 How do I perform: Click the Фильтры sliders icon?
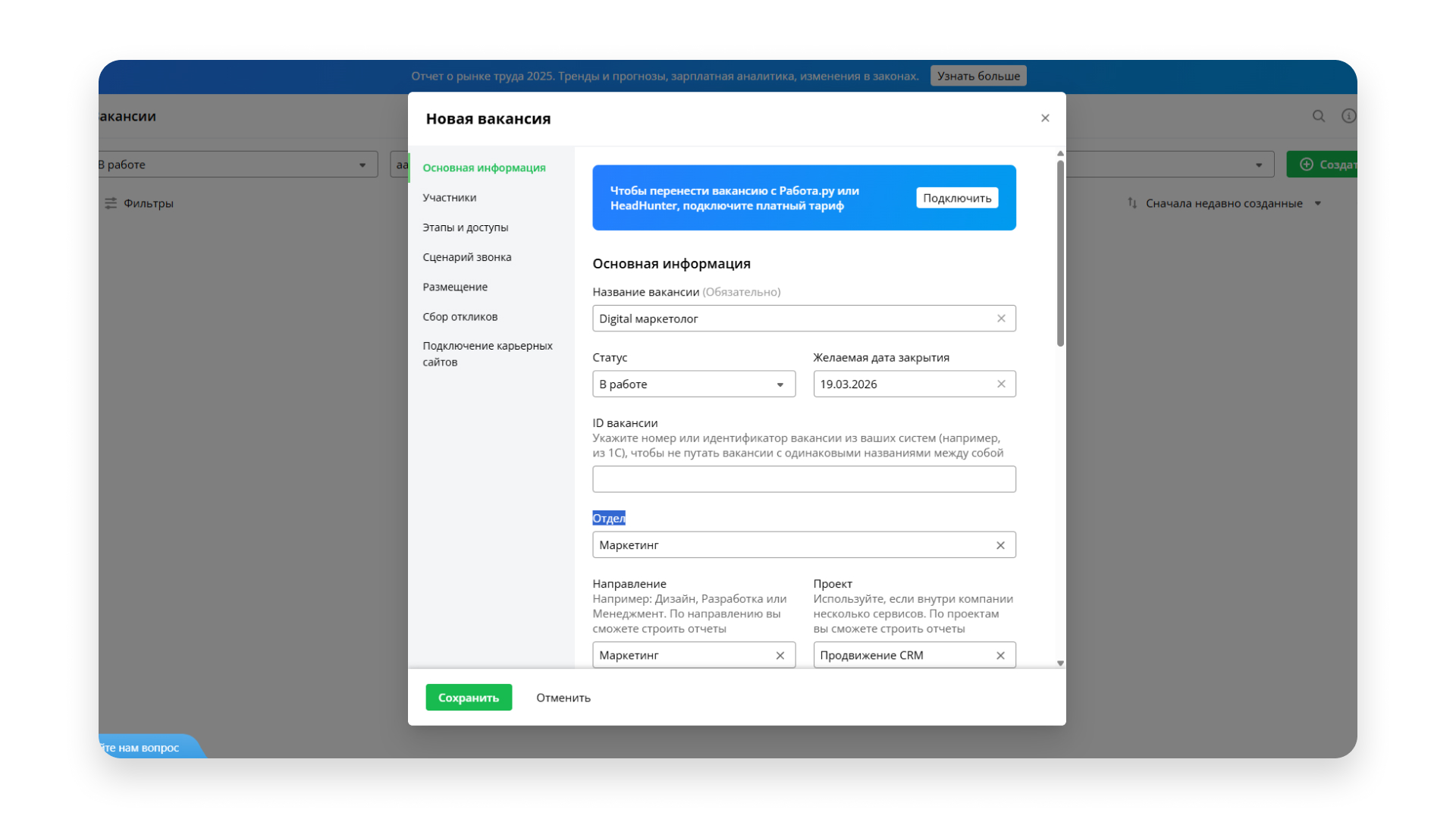pyautogui.click(x=111, y=203)
